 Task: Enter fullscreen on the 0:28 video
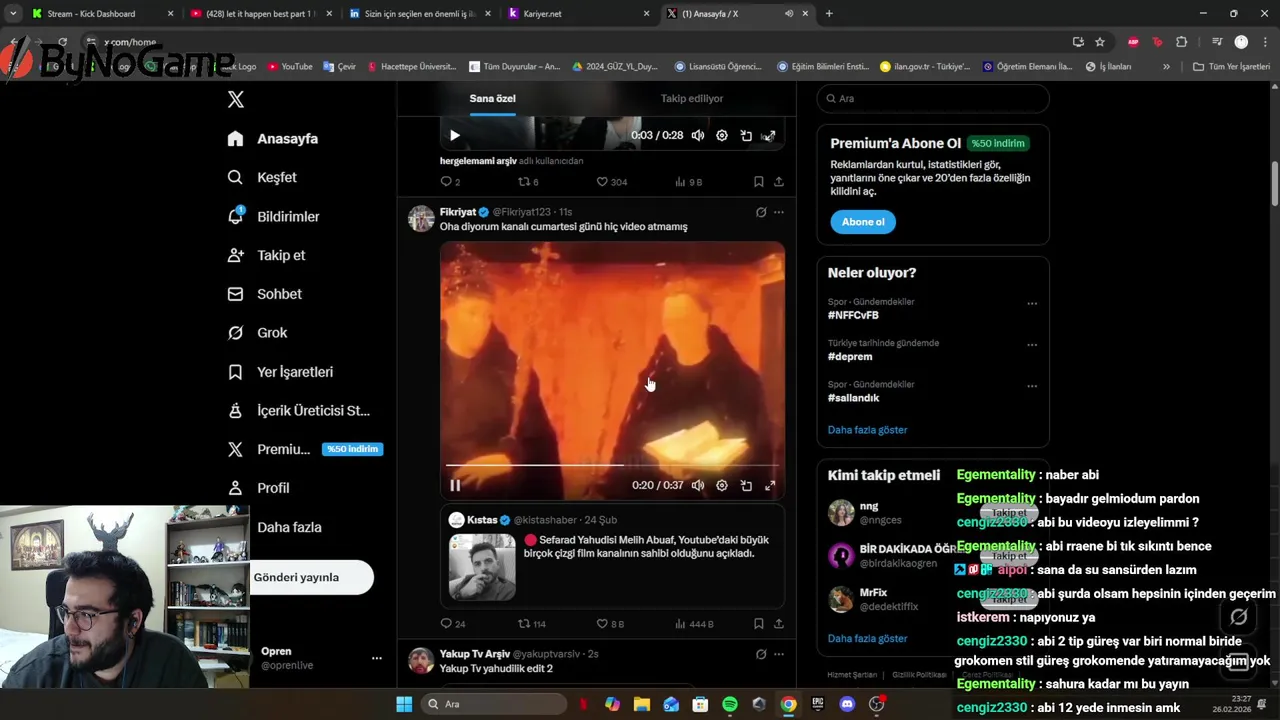[769, 136]
